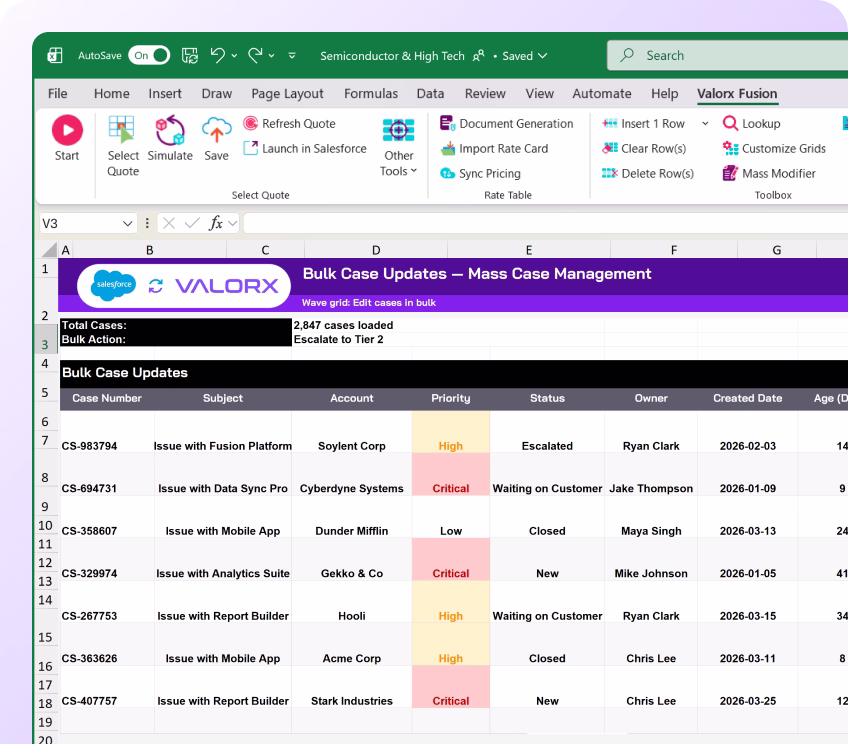Switch to the Automate tab

(602, 94)
